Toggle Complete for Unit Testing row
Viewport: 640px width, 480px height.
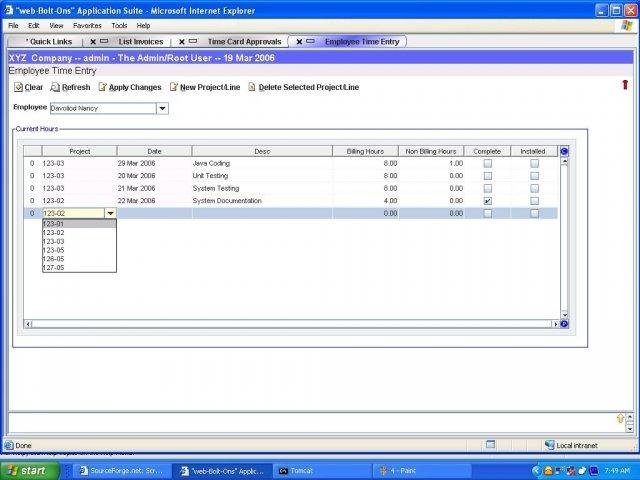click(x=487, y=176)
